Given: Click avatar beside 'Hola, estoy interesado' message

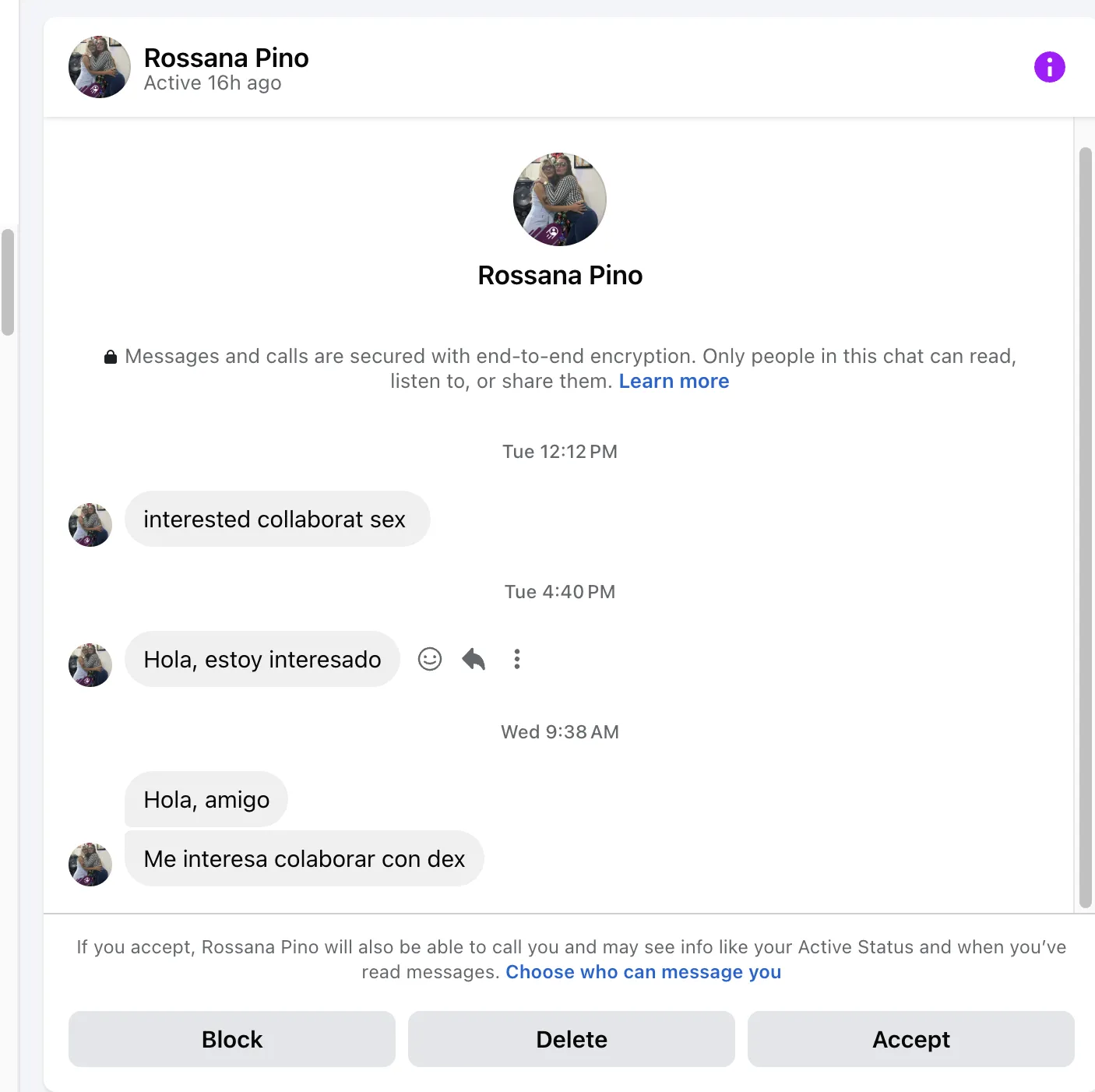Looking at the screenshot, I should click(x=90, y=665).
